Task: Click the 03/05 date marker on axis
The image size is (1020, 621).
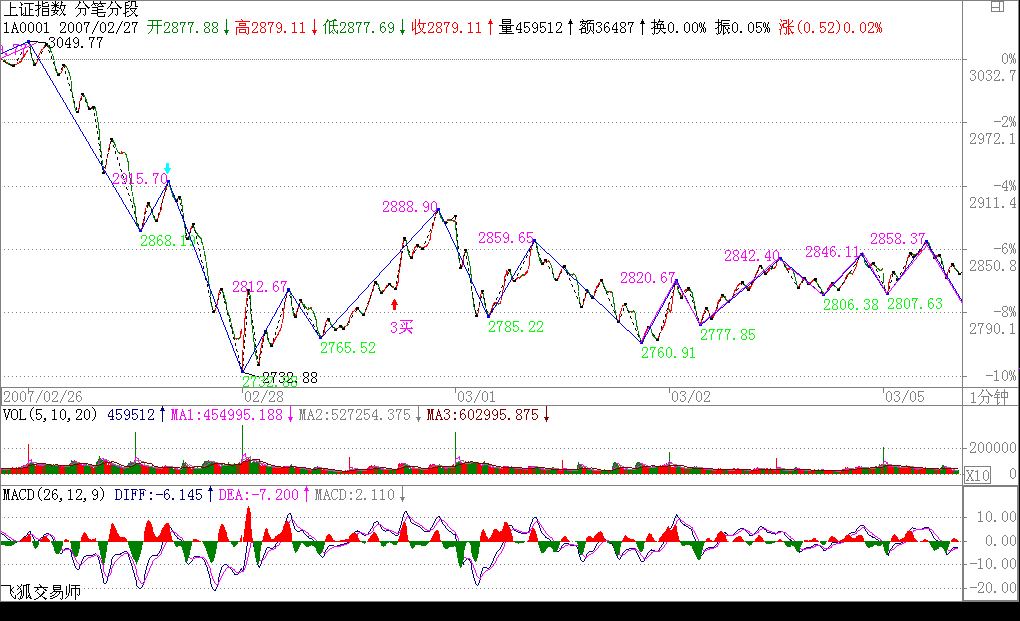Action: point(903,396)
